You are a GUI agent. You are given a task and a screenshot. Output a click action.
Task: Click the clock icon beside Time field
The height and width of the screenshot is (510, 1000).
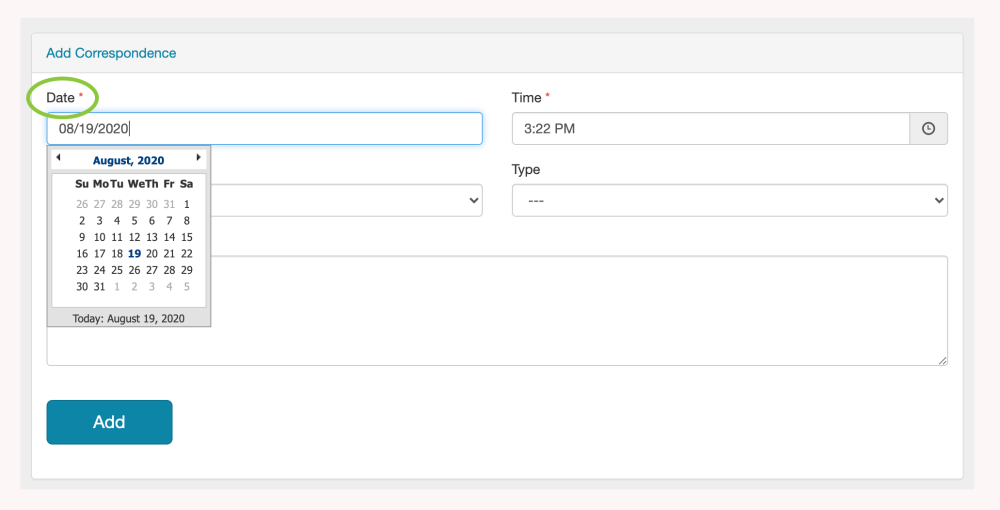coord(928,129)
